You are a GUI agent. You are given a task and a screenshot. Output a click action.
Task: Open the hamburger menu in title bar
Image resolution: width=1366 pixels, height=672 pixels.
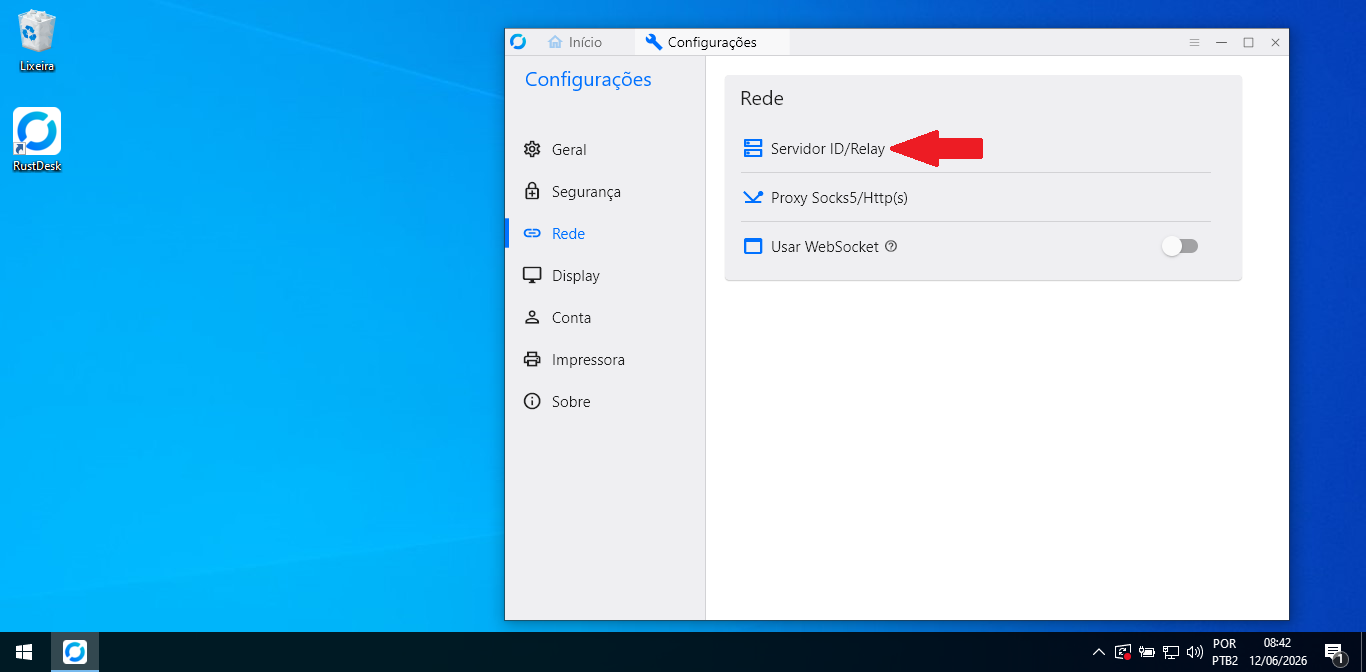coord(1194,43)
